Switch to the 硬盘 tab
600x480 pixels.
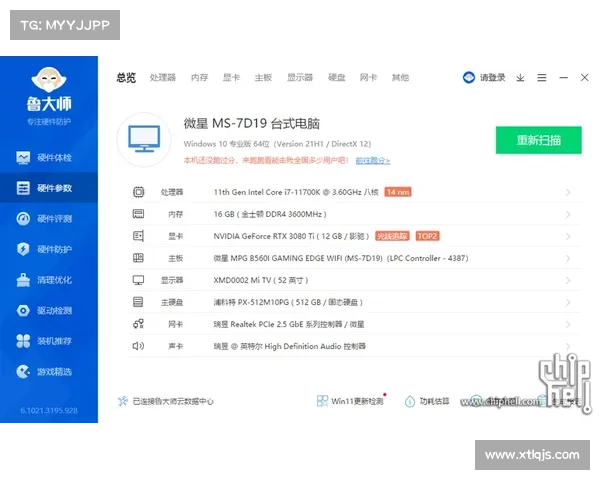(337, 78)
